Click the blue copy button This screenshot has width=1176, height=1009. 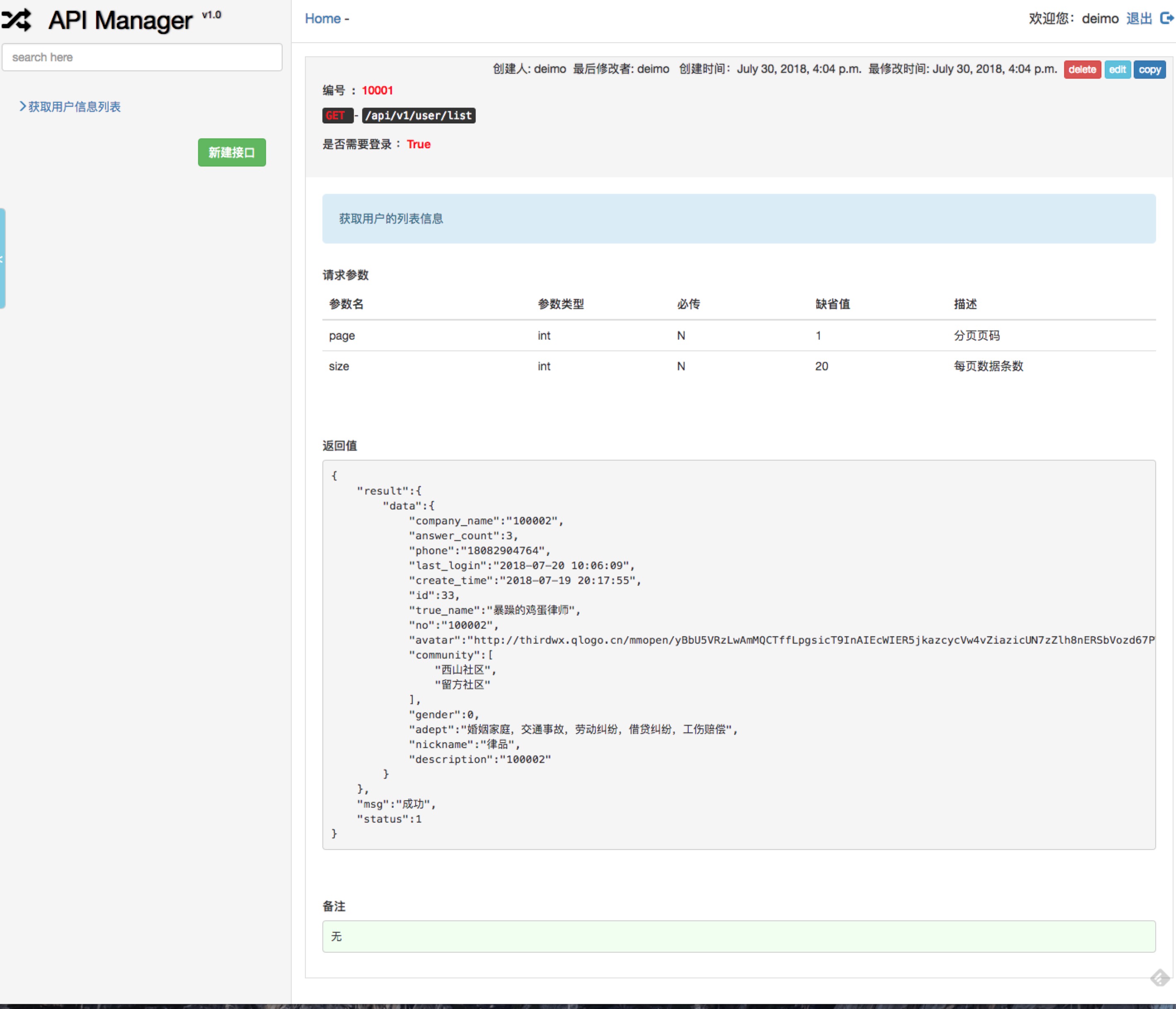point(1149,70)
